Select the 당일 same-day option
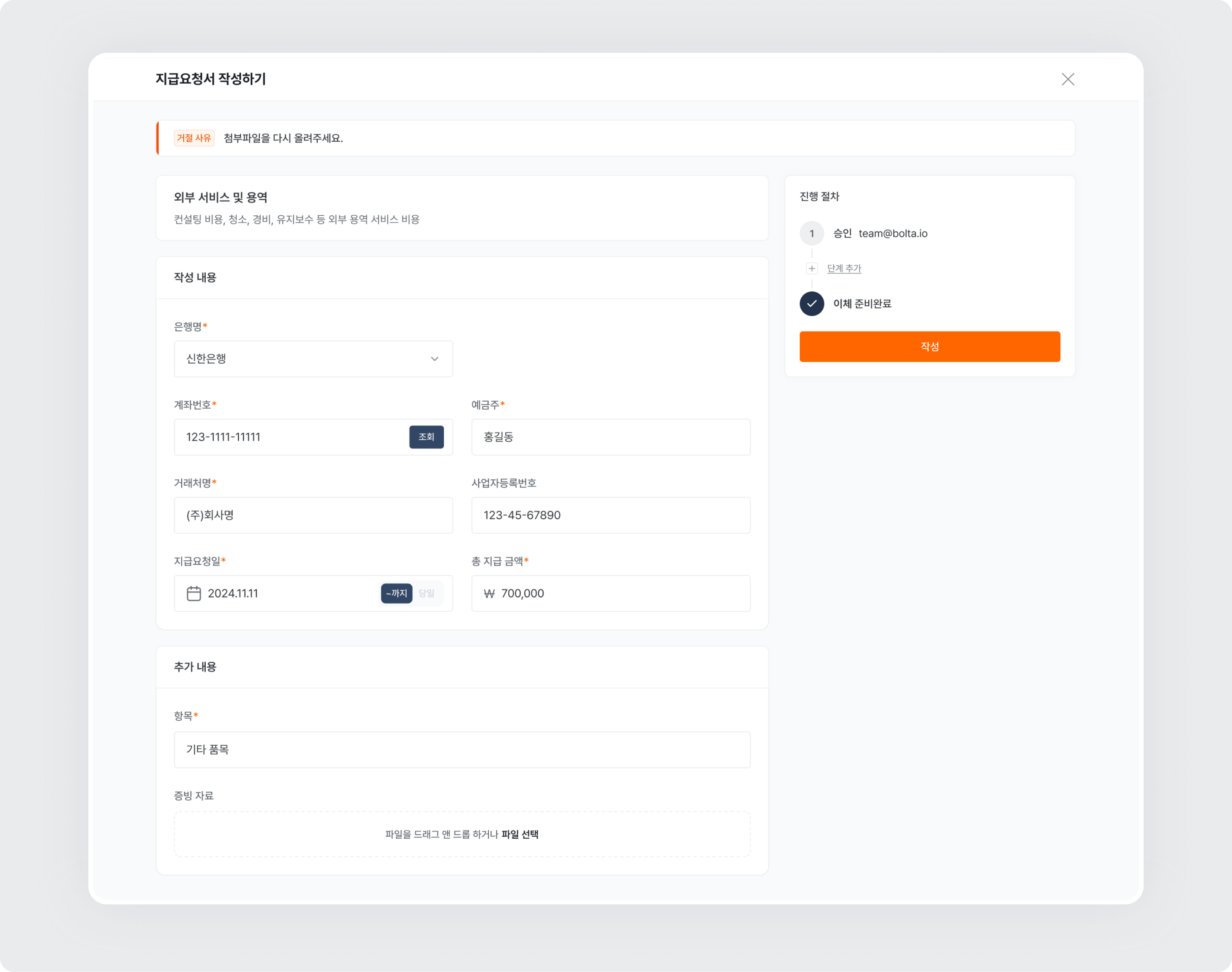The height and width of the screenshot is (972, 1232). [x=427, y=593]
